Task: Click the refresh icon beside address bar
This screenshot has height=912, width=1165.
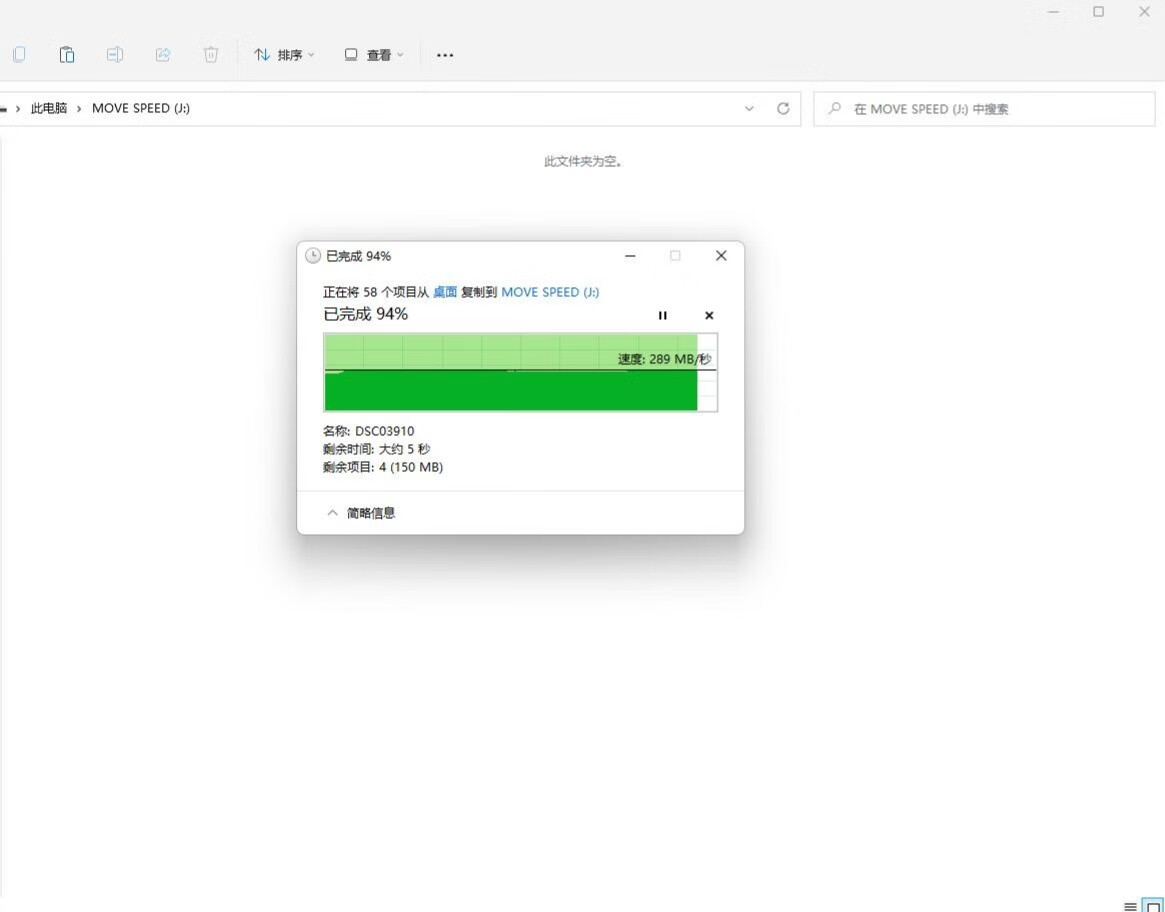Action: click(783, 109)
